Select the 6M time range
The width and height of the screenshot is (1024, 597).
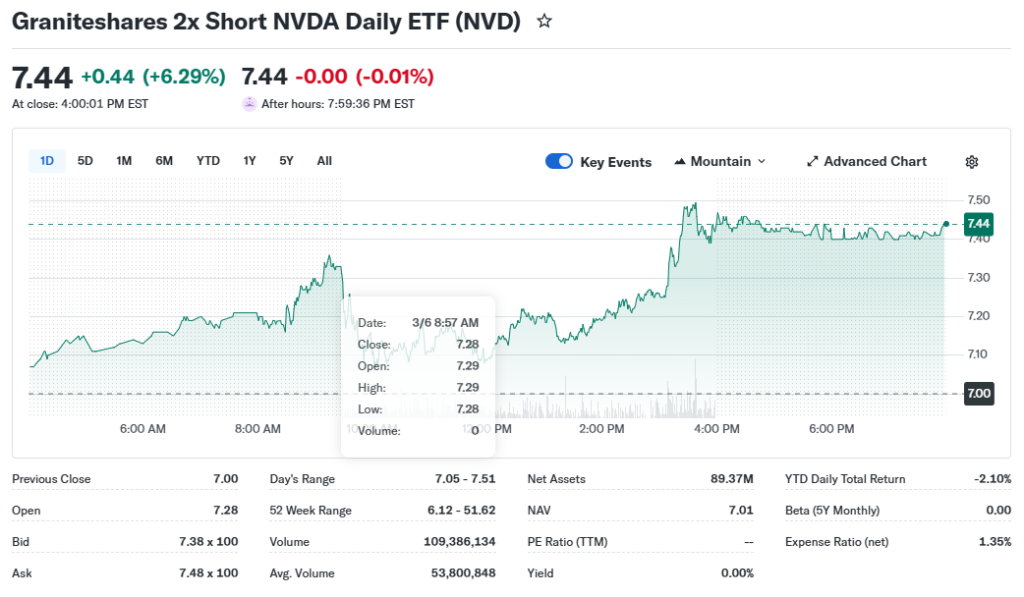[164, 161]
